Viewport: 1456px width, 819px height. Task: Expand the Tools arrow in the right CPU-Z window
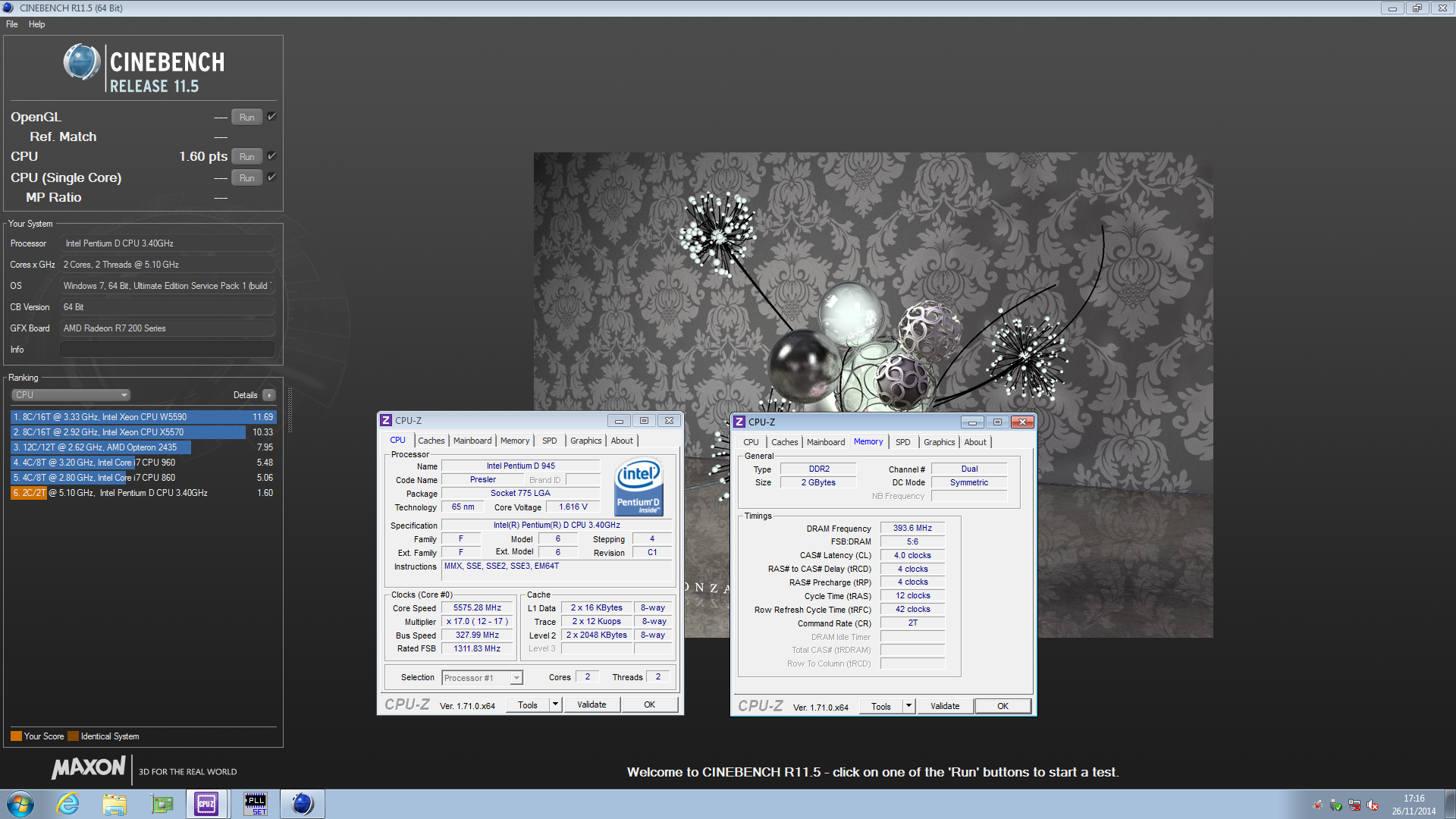908,706
